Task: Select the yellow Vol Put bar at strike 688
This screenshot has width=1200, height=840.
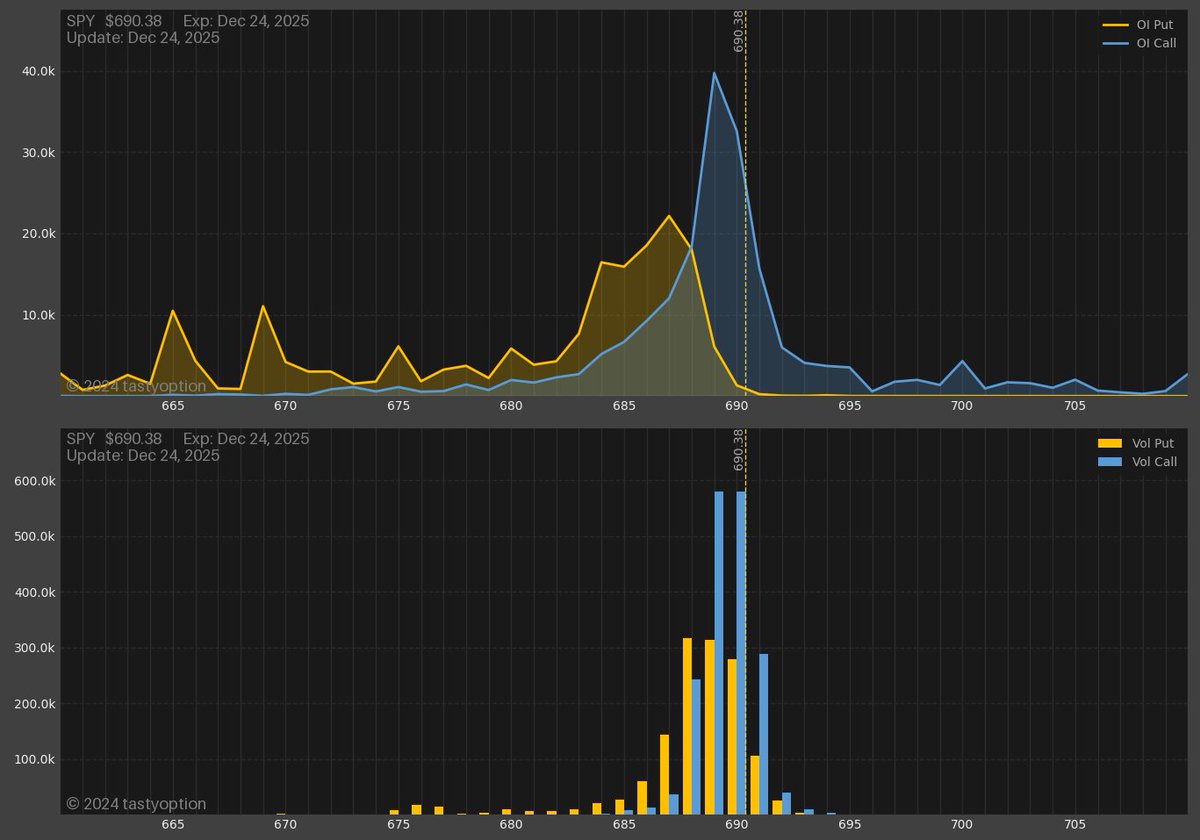Action: (687, 726)
